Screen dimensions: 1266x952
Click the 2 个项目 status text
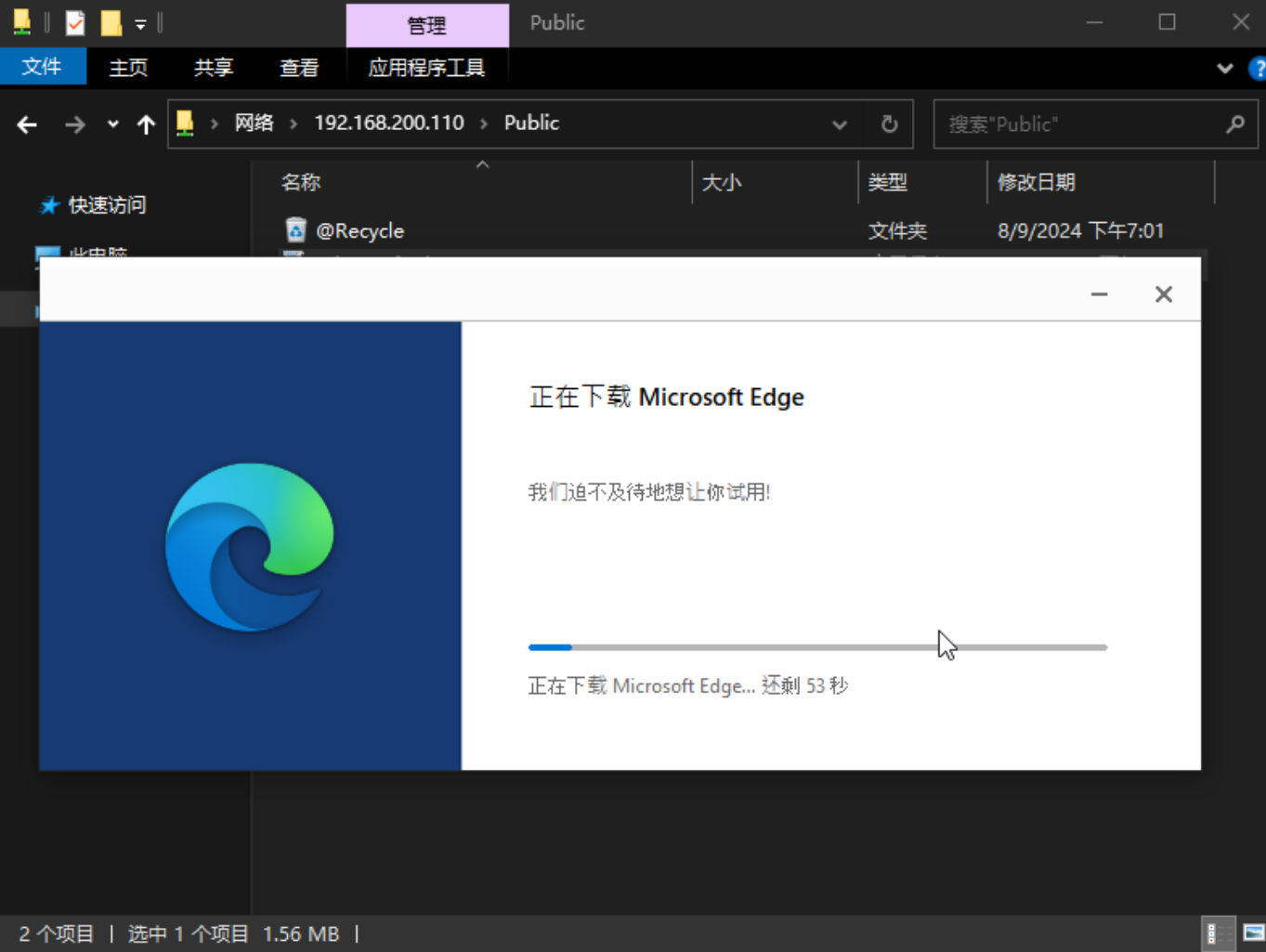click(56, 933)
